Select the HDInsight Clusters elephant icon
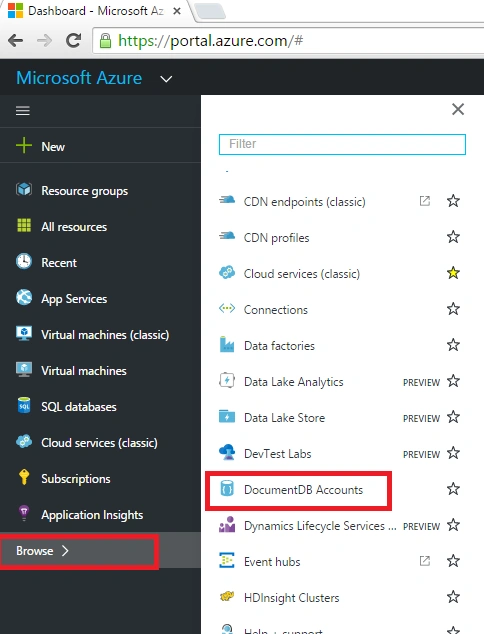This screenshot has width=484, height=634. (227, 596)
